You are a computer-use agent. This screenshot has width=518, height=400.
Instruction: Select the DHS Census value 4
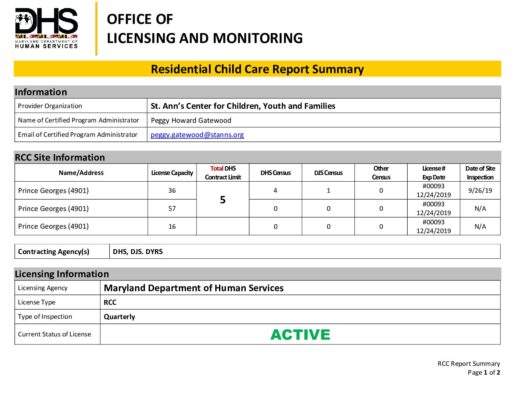click(x=275, y=191)
